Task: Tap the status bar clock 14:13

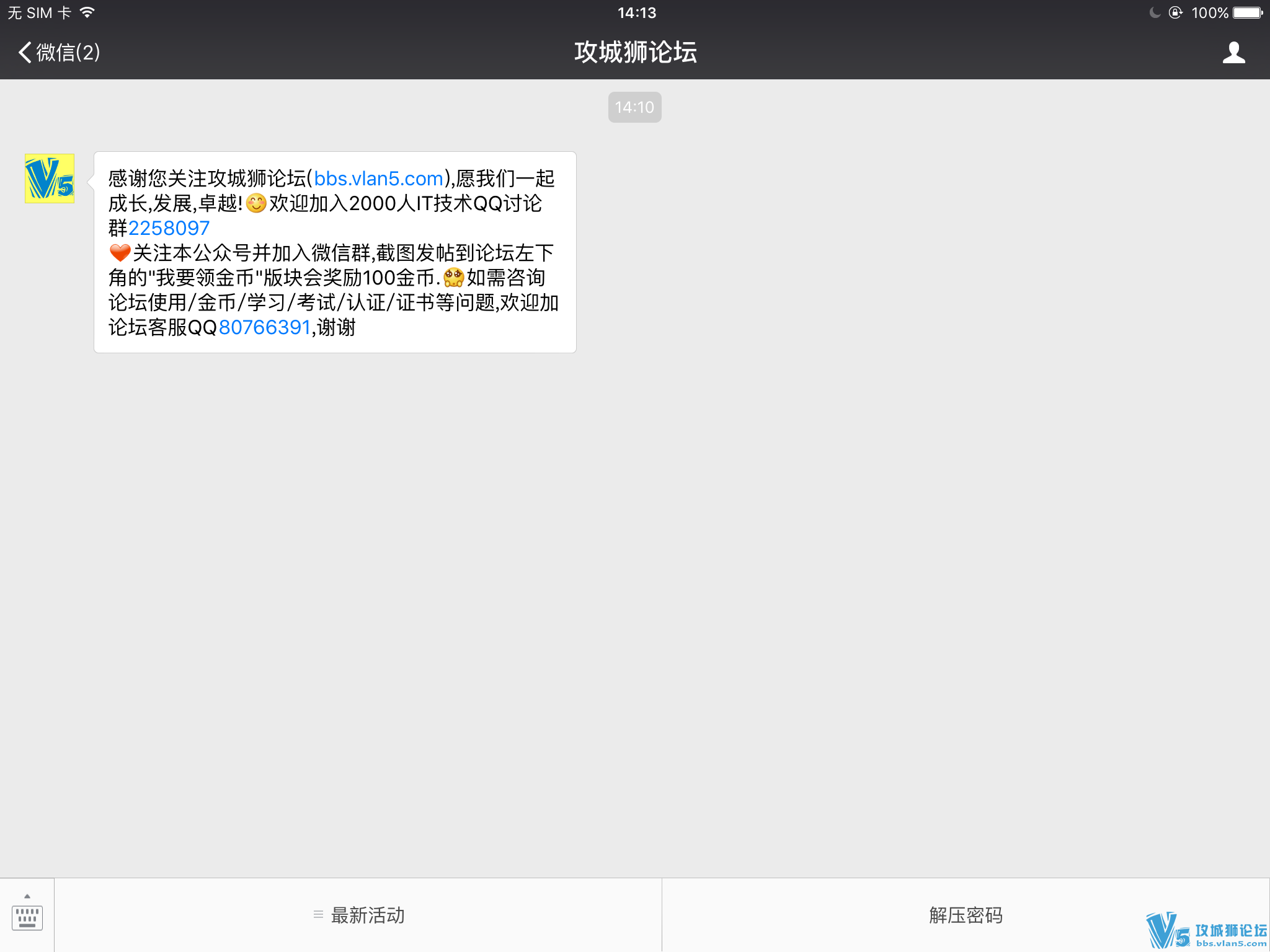Action: pyautogui.click(x=636, y=12)
